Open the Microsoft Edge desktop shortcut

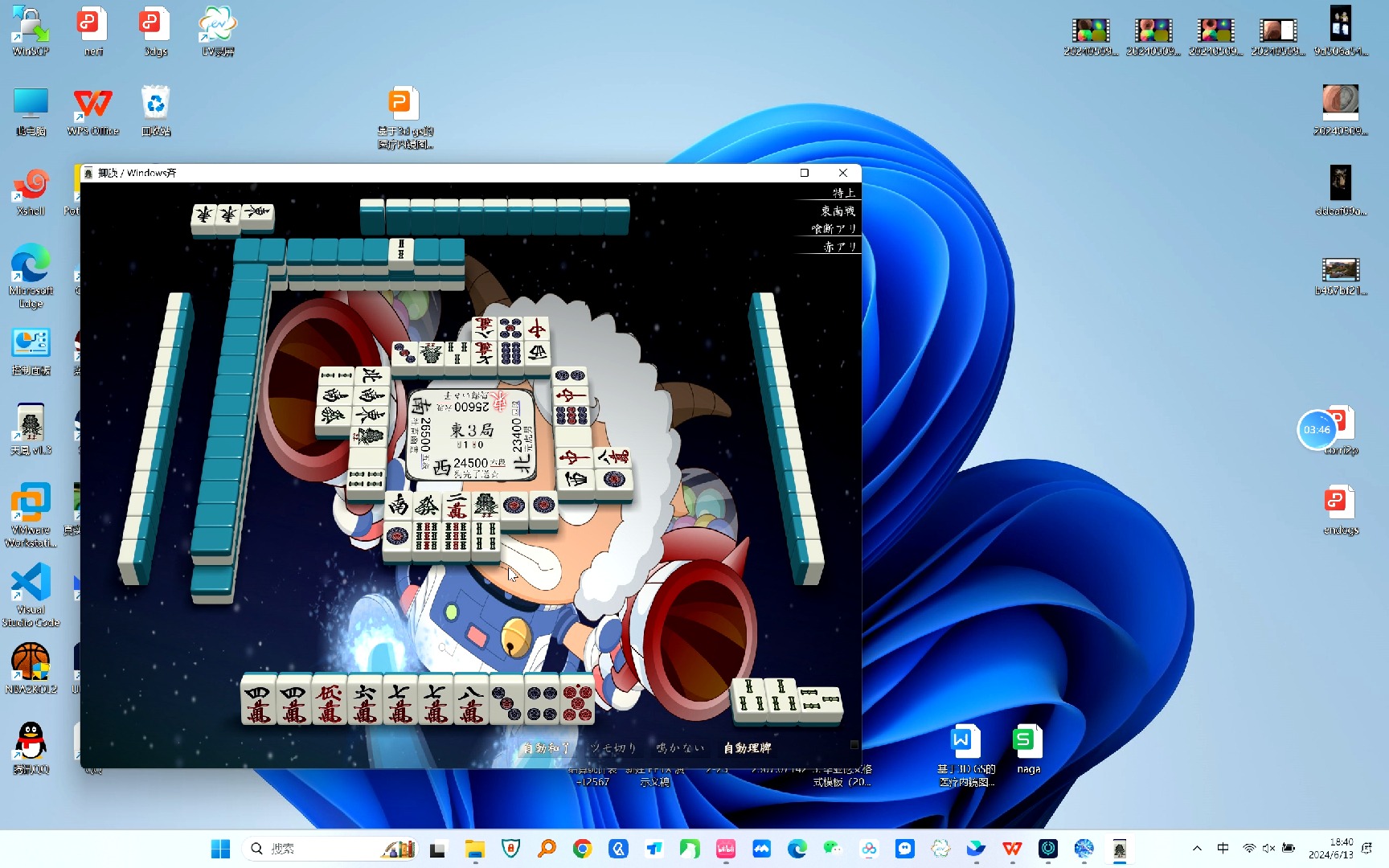click(x=31, y=276)
